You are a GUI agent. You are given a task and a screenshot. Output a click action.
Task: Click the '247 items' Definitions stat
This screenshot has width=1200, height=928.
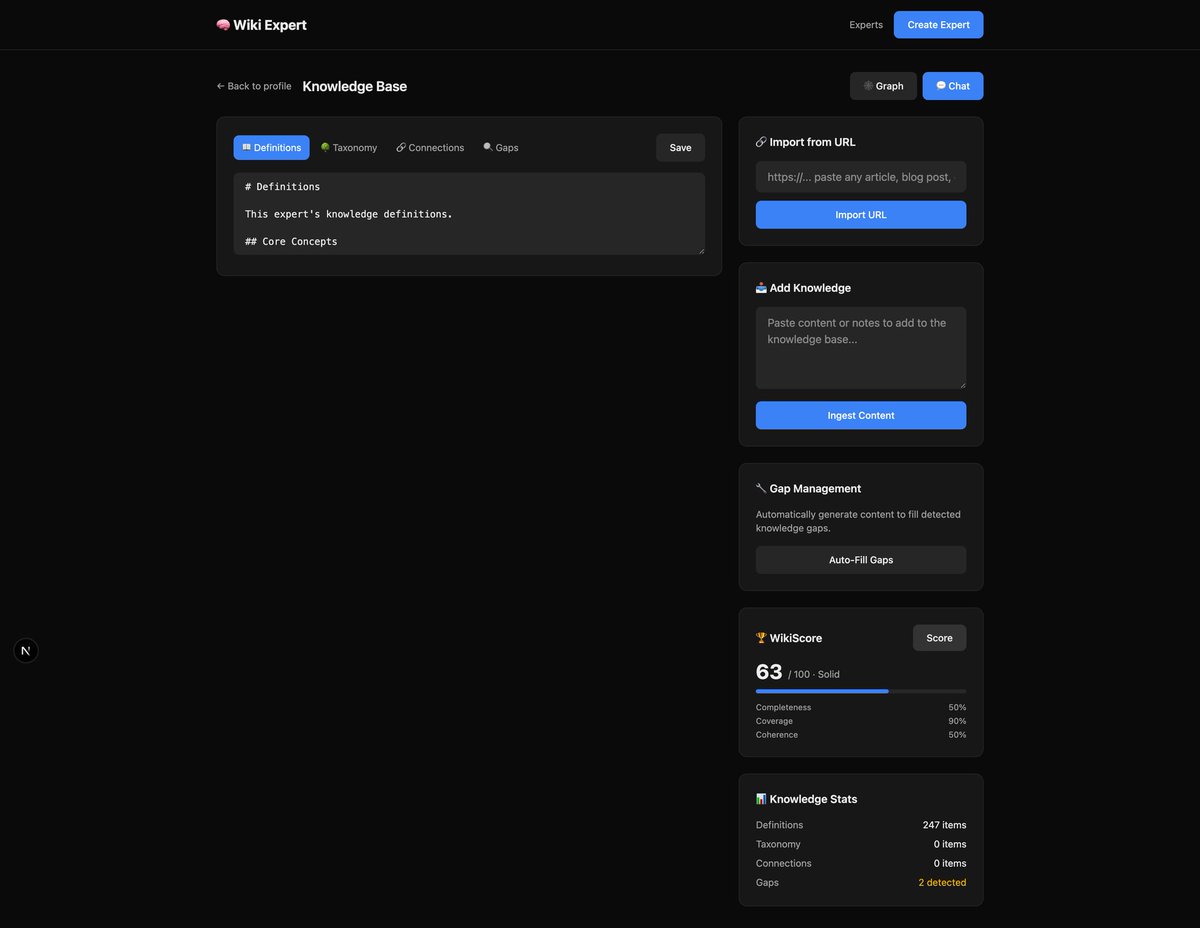pyautogui.click(x=944, y=825)
